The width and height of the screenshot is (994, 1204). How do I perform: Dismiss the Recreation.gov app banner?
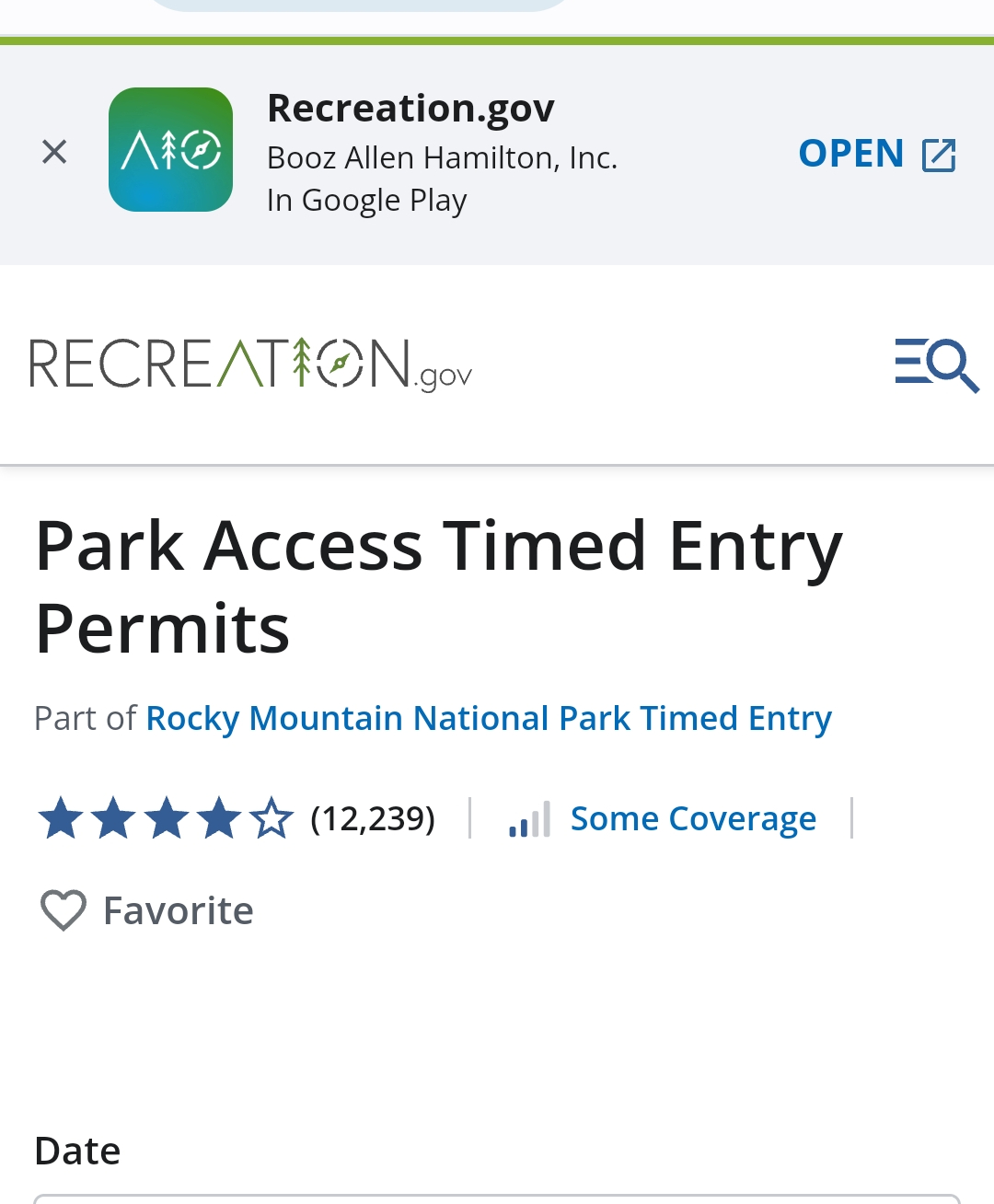tap(54, 152)
